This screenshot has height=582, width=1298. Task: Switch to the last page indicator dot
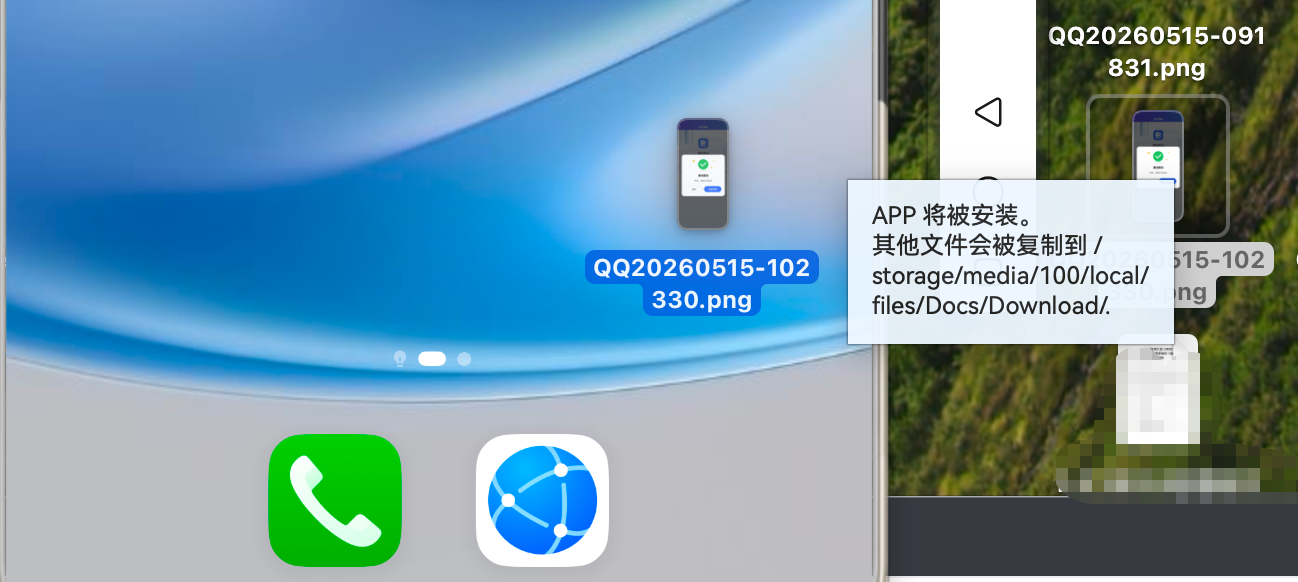click(x=464, y=358)
